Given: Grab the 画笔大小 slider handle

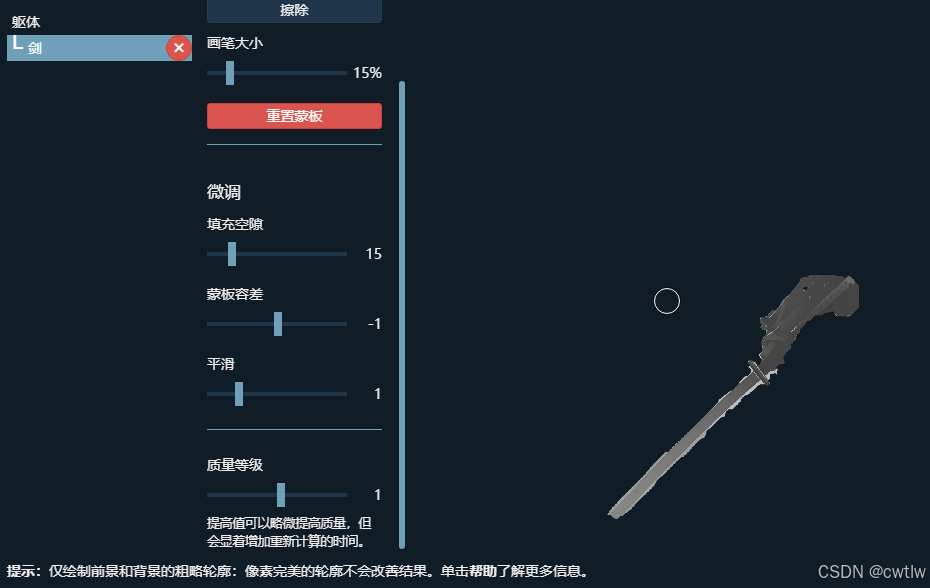Looking at the screenshot, I should (230, 73).
